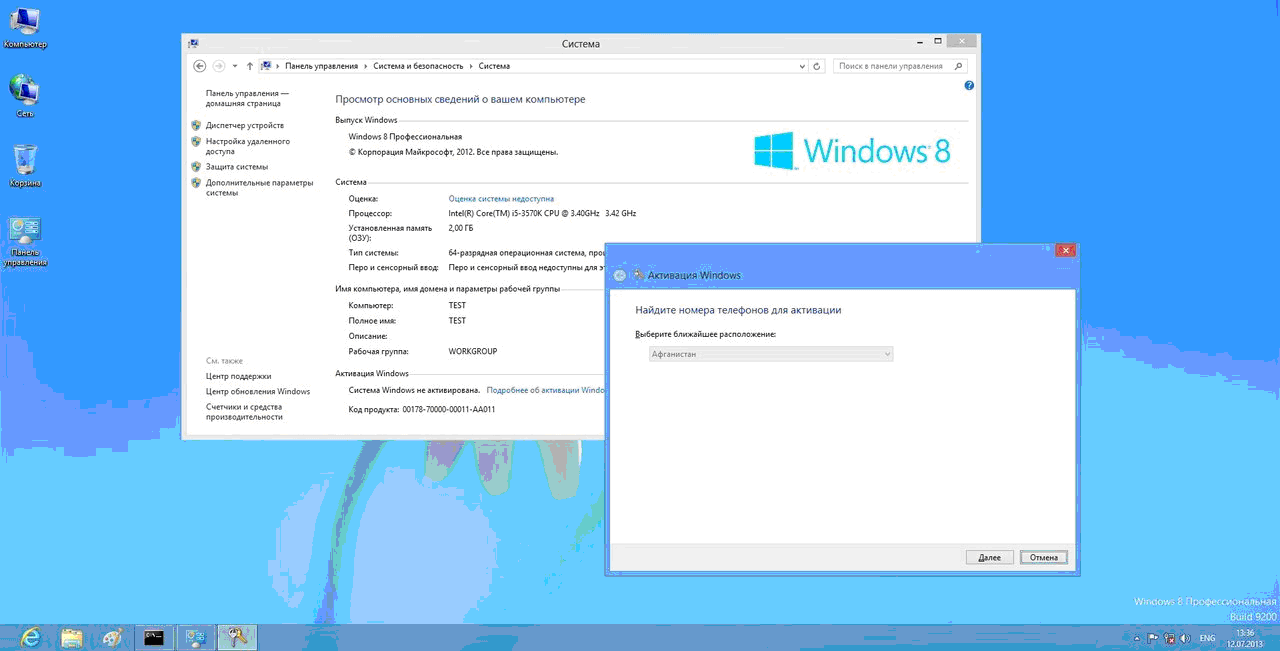Open File Explorer folder icon on the taskbar
The width and height of the screenshot is (1280, 651).
click(x=71, y=637)
